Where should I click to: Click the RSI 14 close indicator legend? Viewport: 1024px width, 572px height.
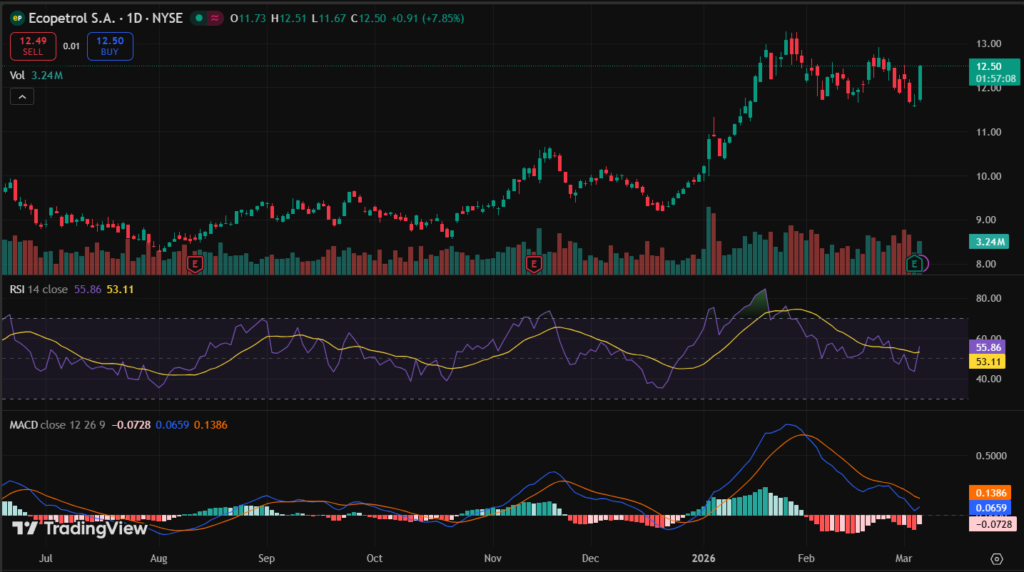point(40,290)
